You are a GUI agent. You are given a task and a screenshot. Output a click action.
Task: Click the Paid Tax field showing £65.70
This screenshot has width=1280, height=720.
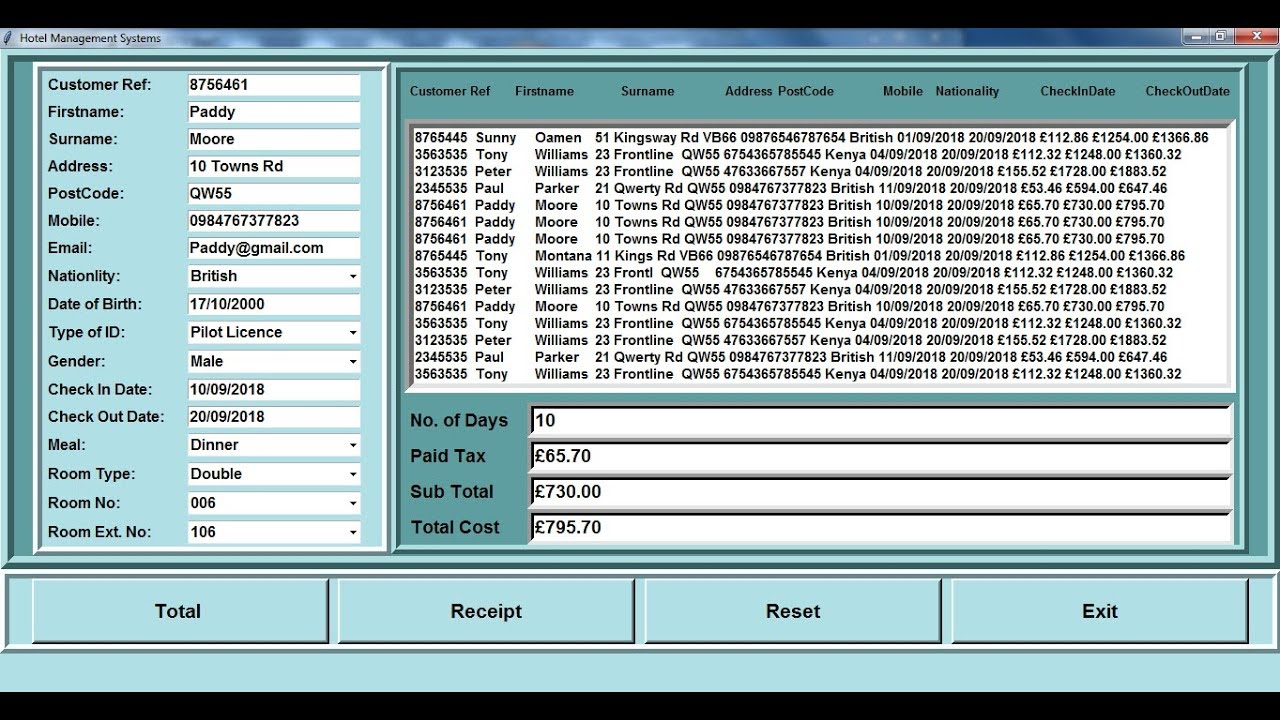(x=881, y=456)
